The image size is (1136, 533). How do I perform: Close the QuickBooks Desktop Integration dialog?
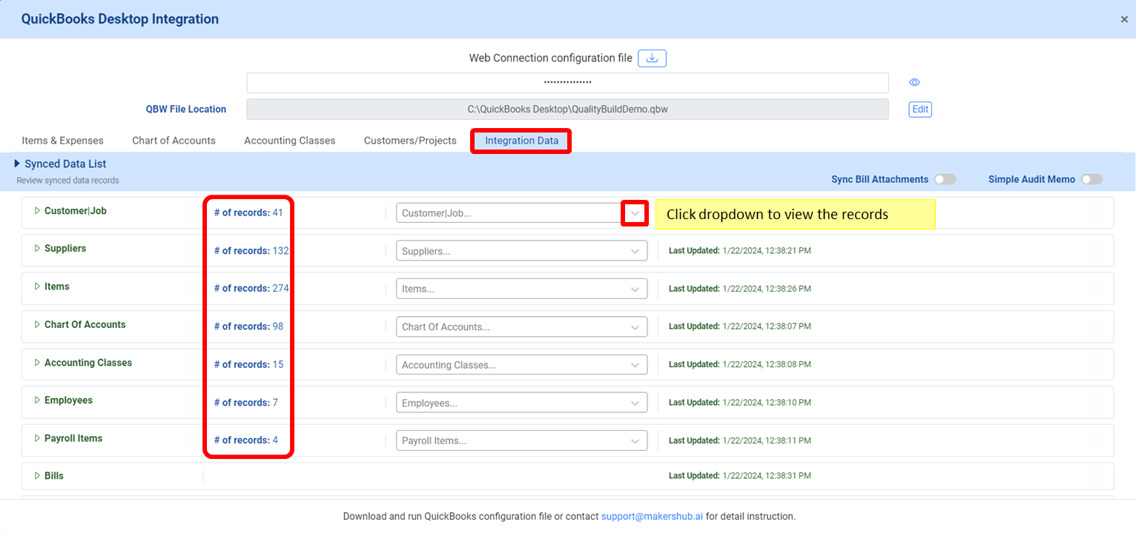(1124, 20)
